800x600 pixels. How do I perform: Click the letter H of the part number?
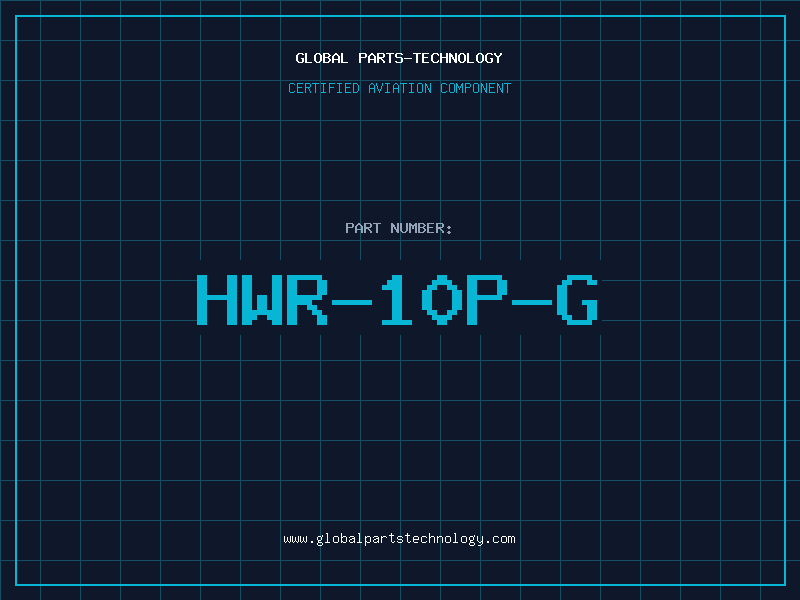[x=217, y=300]
